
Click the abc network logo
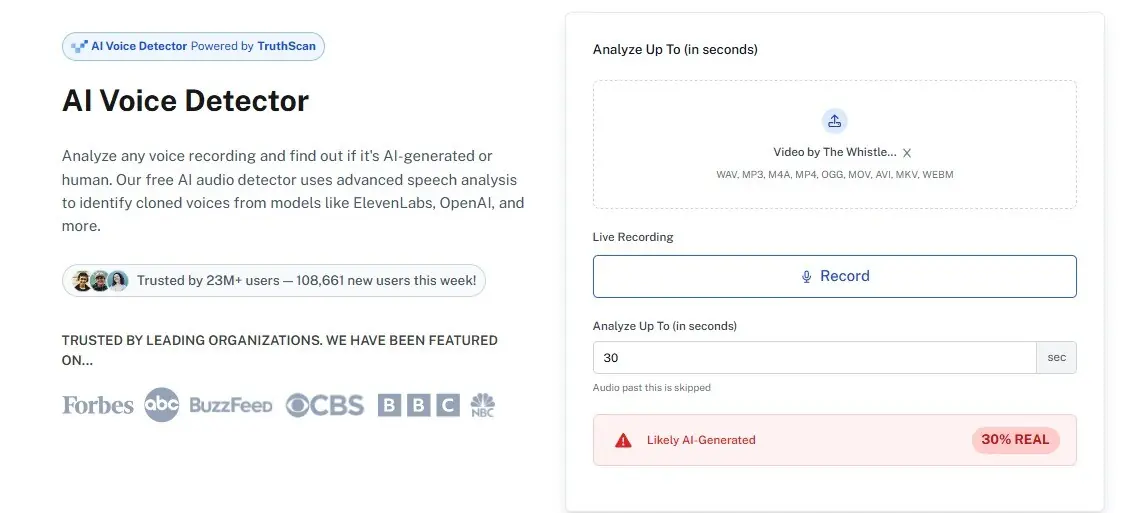point(161,404)
